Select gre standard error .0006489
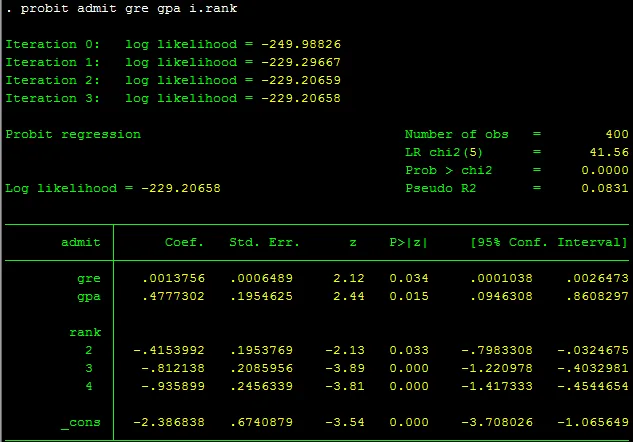Screen dimensions: 633x442 tap(262, 278)
